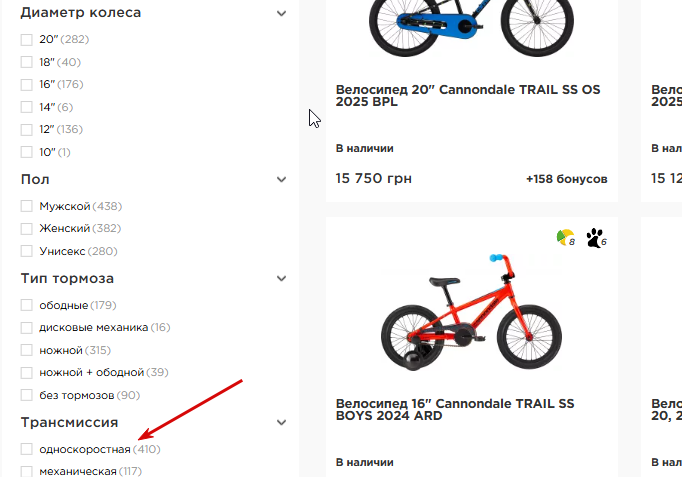Click the yellow-green pie badge icon
Screen dimensions: 682x477
pyautogui.click(x=565, y=238)
